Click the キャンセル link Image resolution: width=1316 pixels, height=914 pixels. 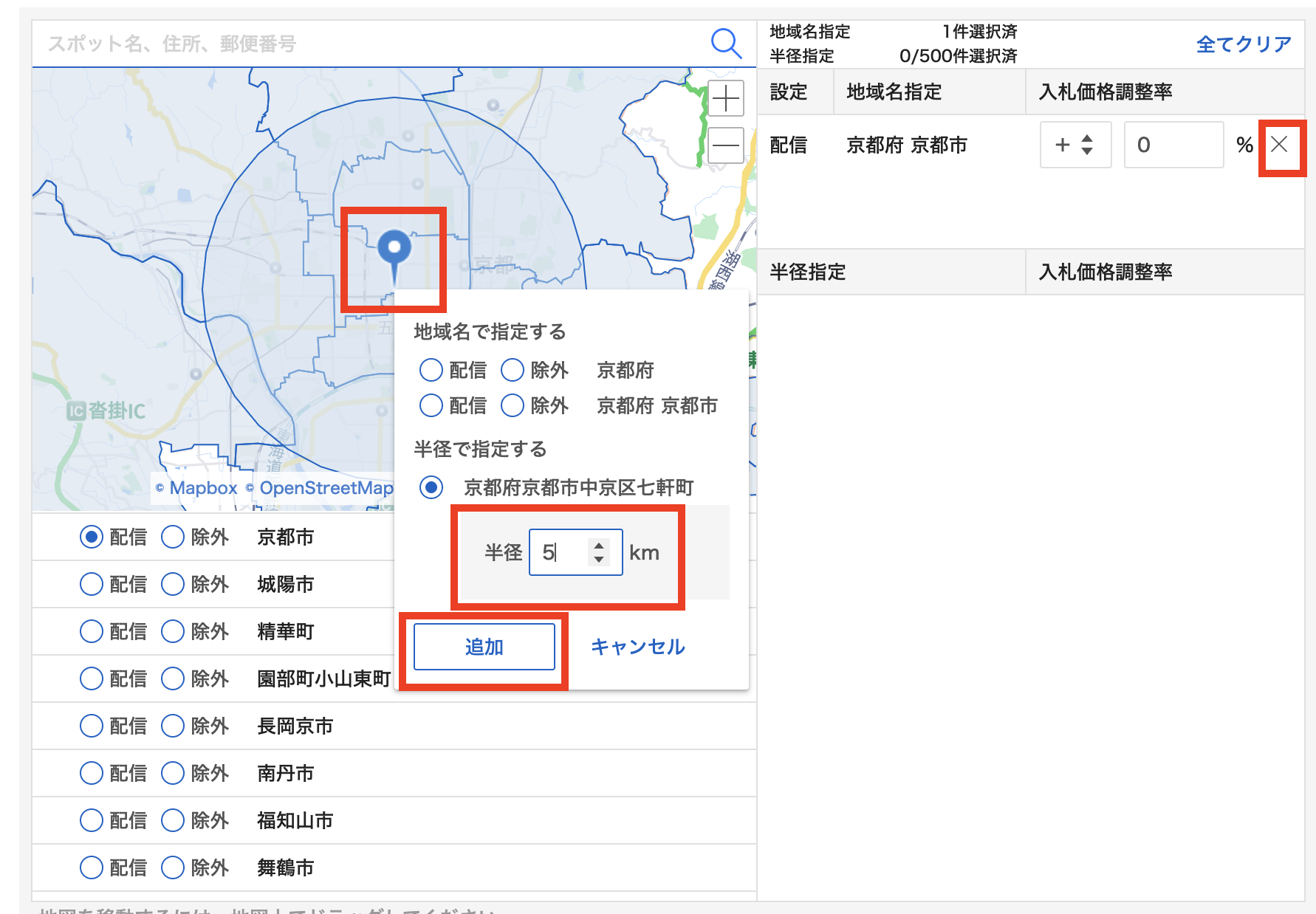(x=637, y=647)
